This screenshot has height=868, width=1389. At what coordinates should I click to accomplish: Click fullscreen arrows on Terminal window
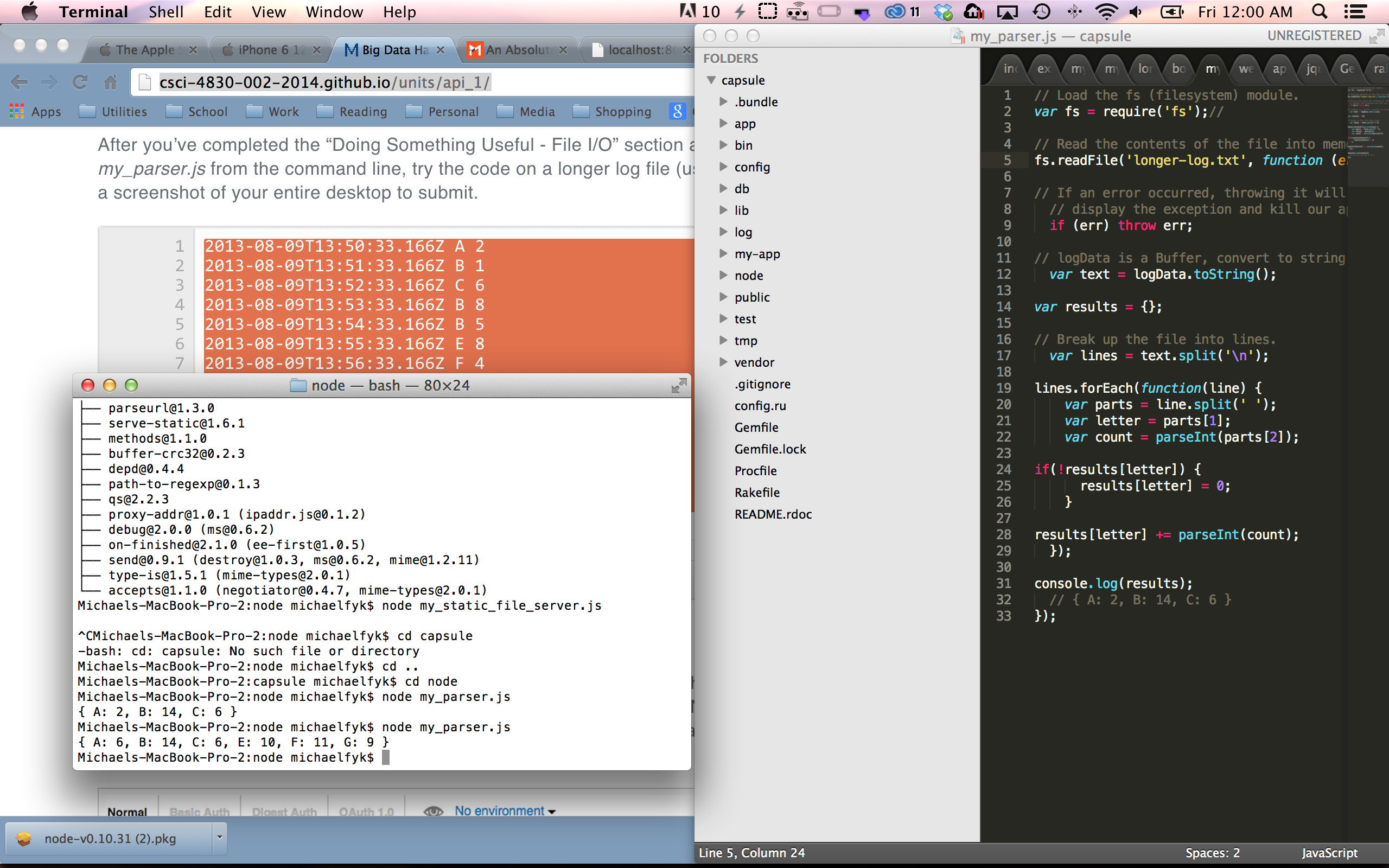[678, 385]
